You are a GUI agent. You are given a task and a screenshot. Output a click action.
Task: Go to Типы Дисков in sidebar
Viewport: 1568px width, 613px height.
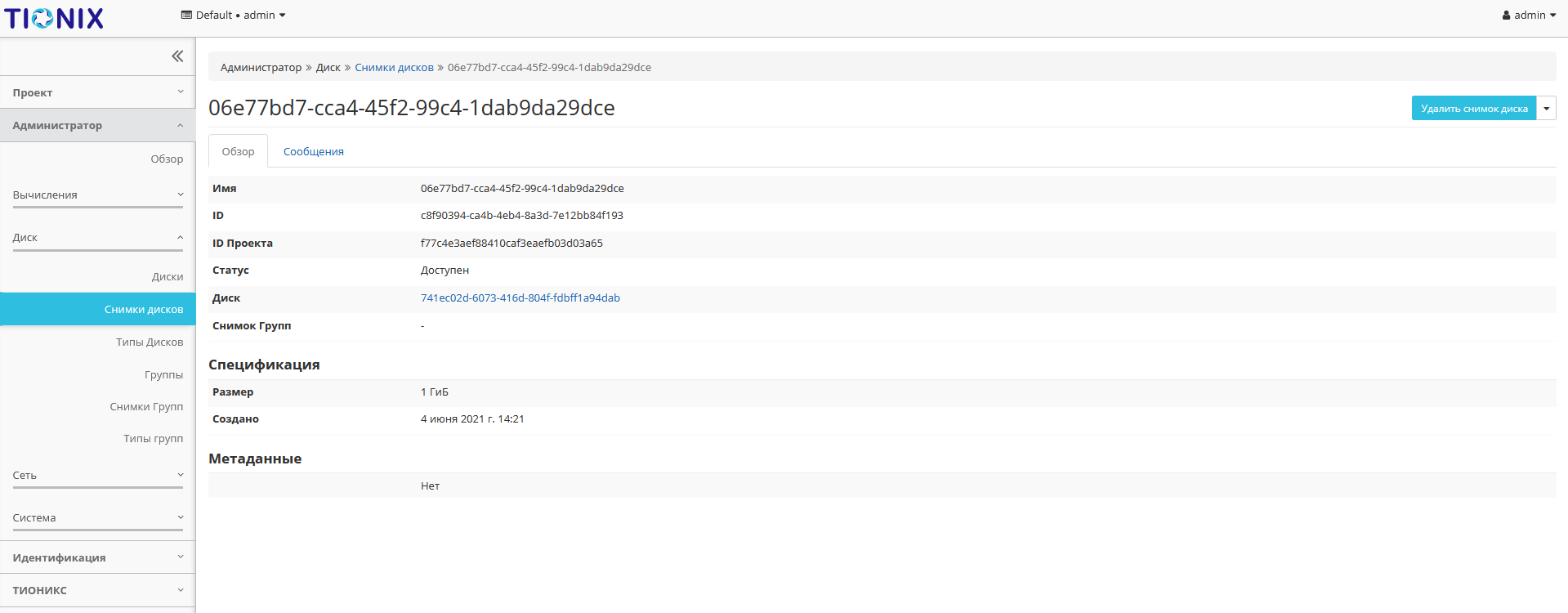pos(150,342)
